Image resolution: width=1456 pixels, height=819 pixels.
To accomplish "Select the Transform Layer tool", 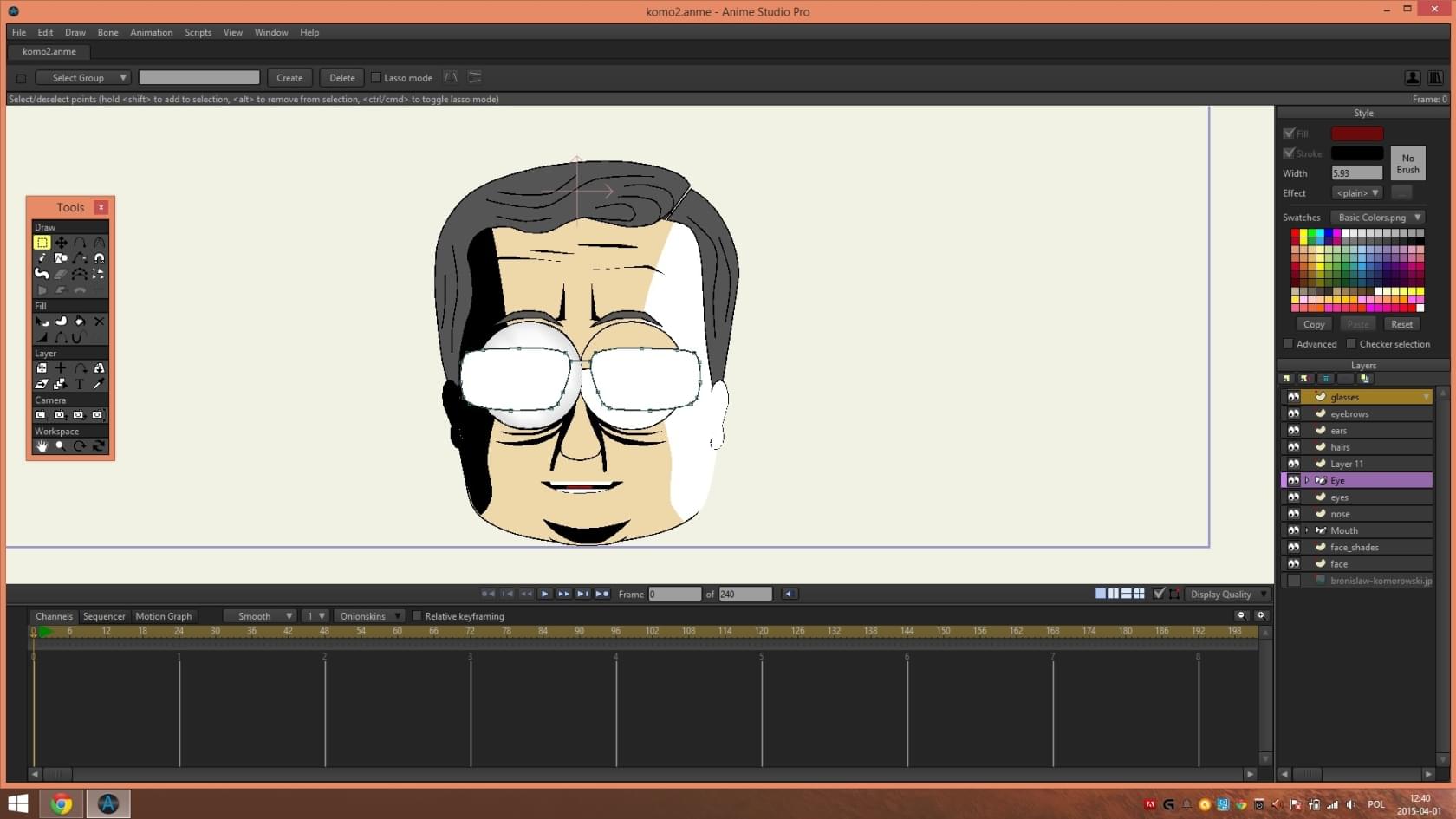I will click(x=42, y=368).
